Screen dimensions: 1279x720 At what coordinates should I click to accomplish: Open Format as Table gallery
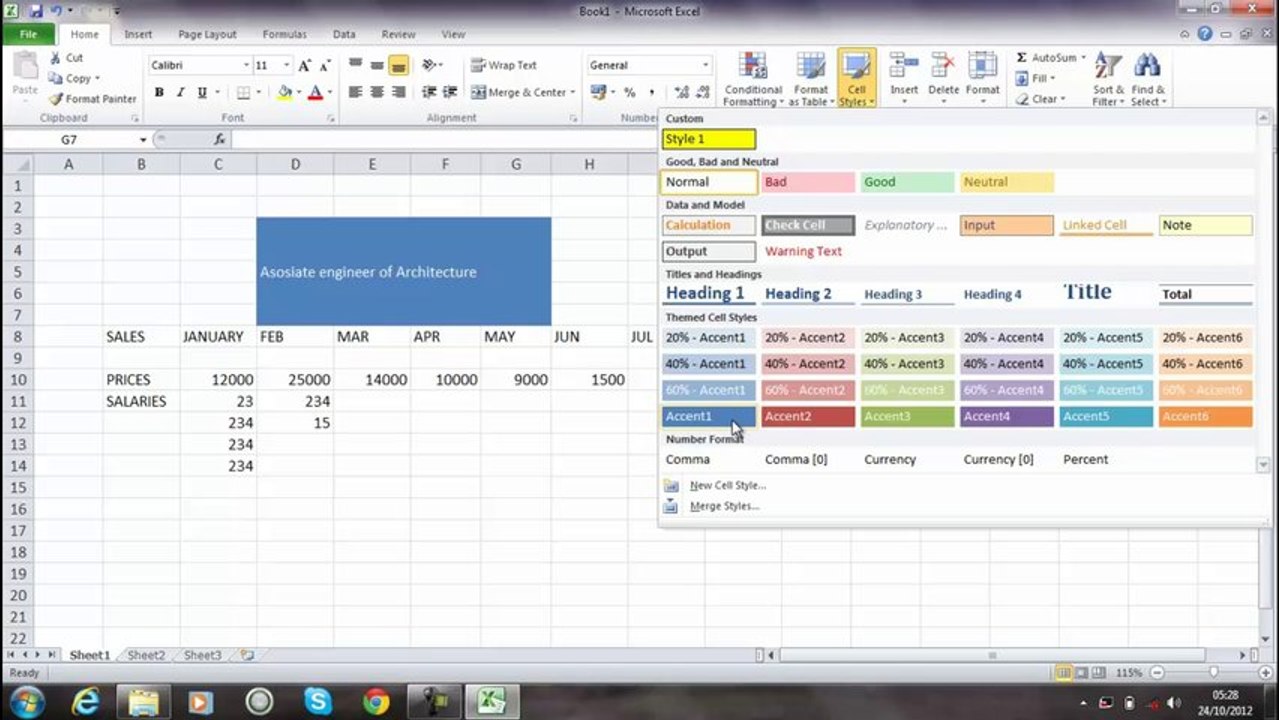(810, 78)
